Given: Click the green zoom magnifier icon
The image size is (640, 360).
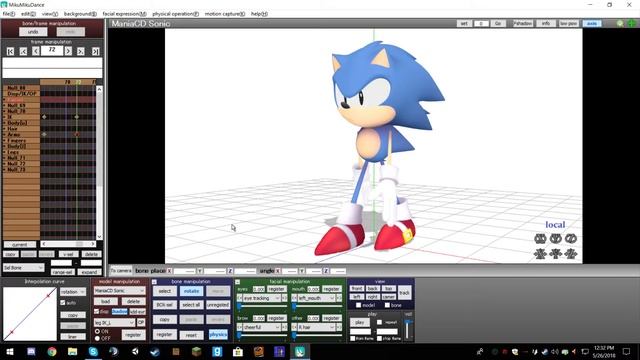Looking at the screenshot, I should tap(620, 23).
